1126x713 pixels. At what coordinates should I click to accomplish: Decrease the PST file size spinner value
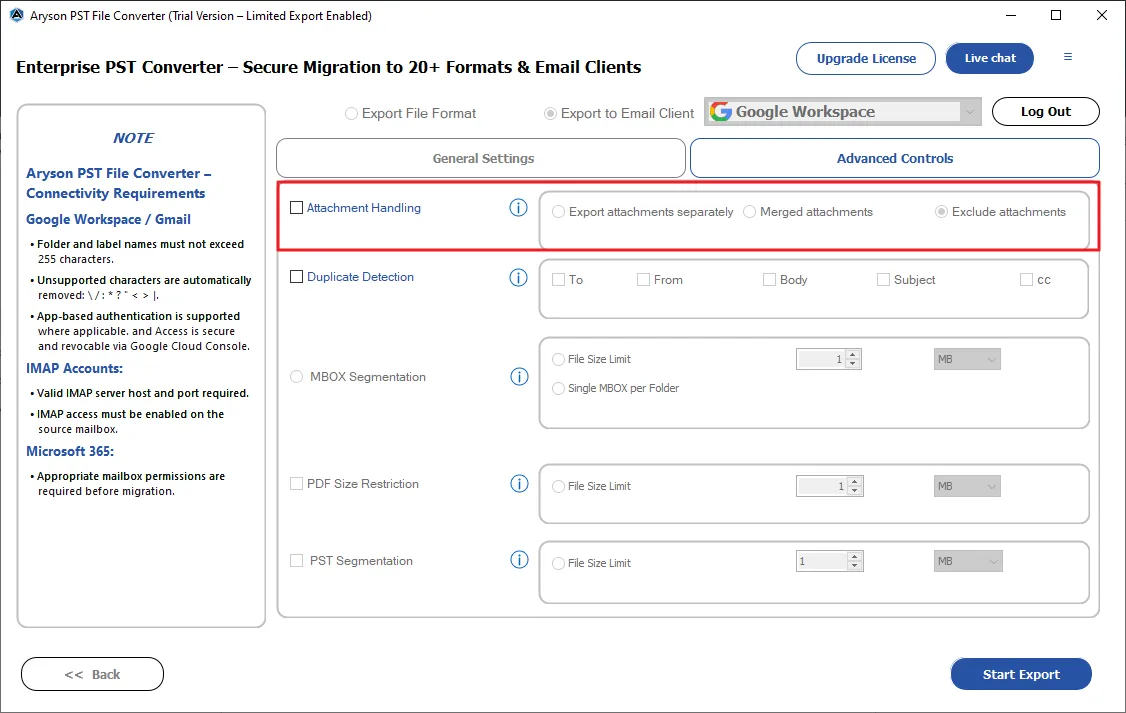[855, 566]
